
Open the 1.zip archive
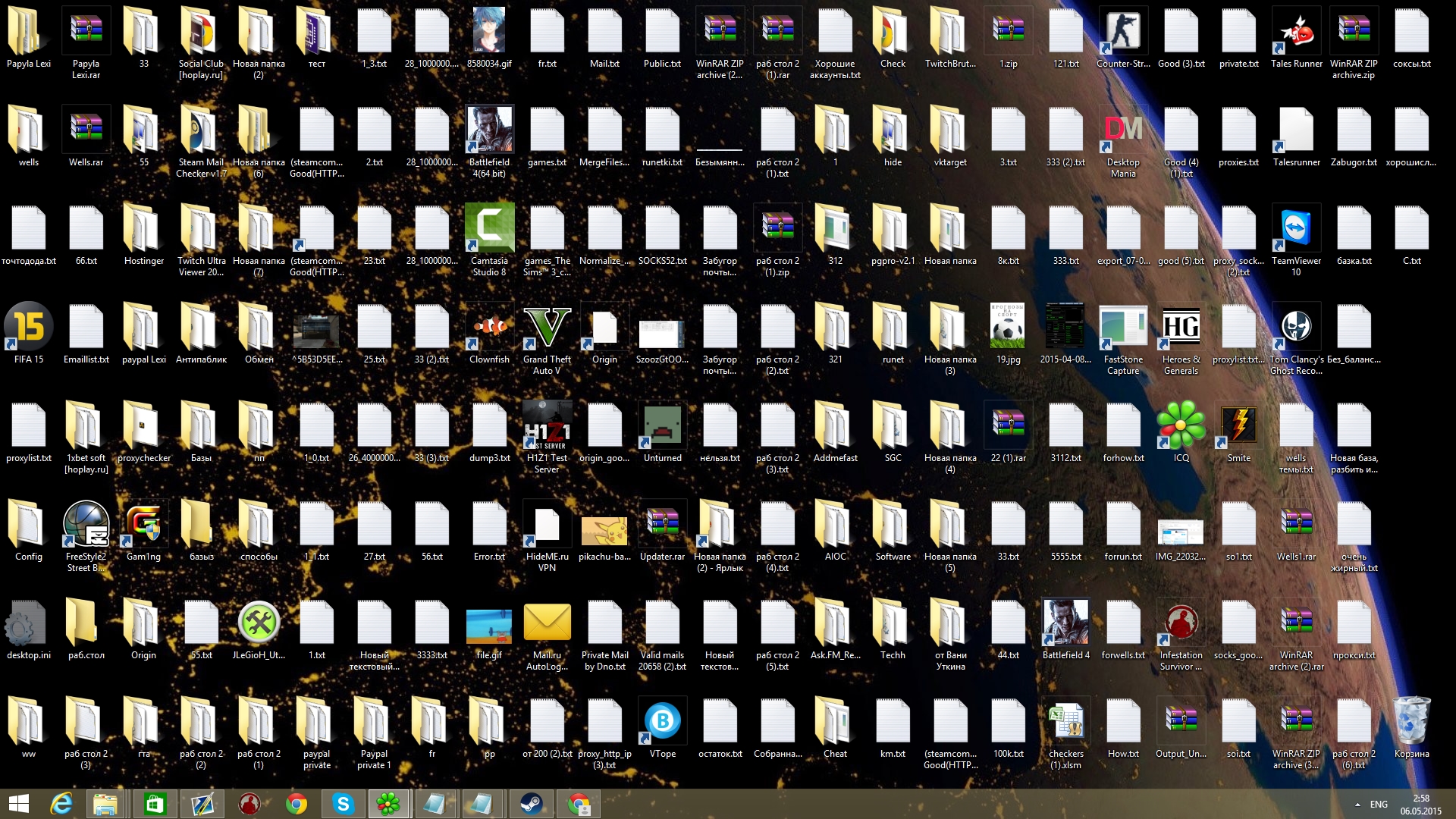click(x=1009, y=31)
